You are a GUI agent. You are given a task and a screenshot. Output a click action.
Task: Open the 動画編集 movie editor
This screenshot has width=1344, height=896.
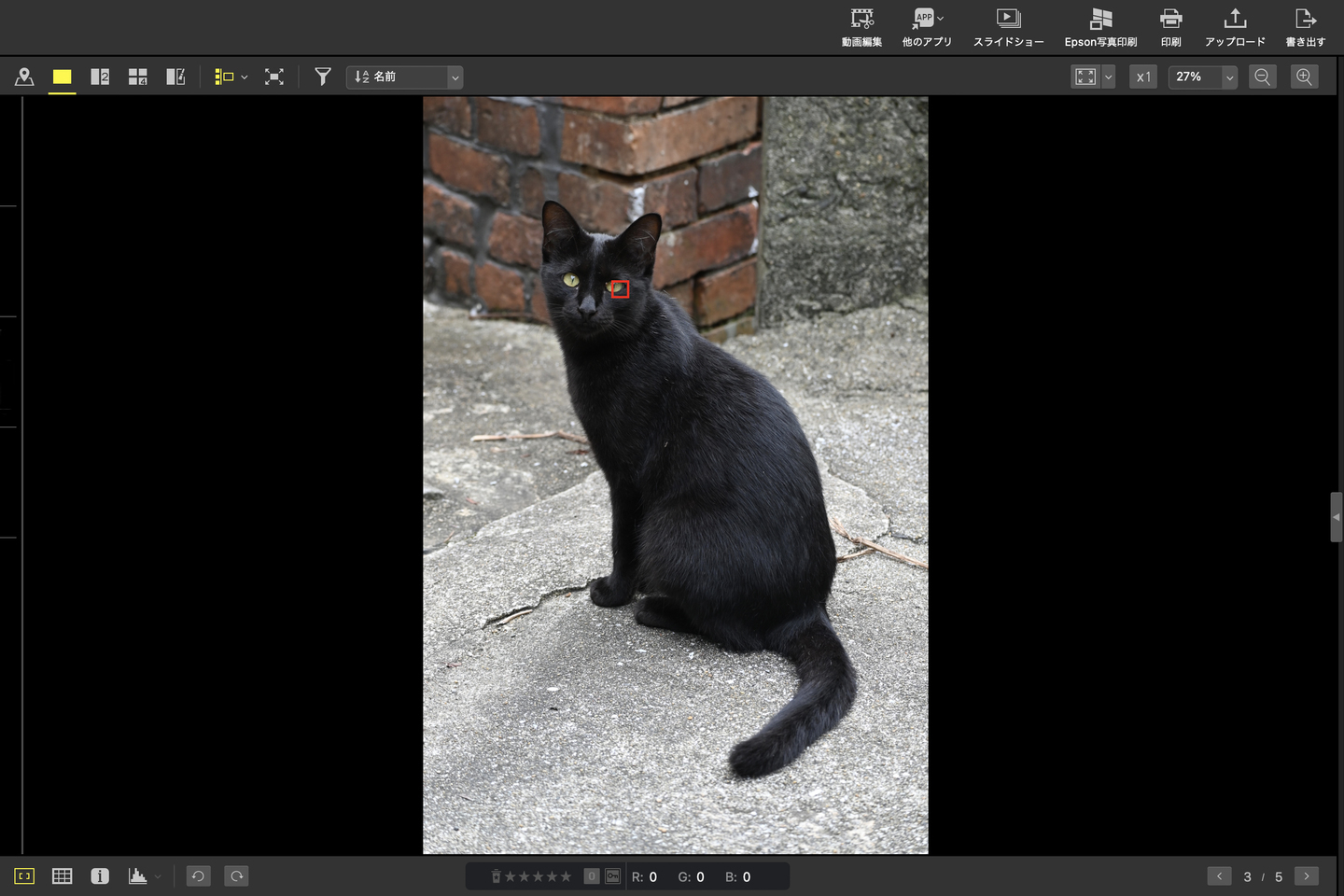pos(861,27)
